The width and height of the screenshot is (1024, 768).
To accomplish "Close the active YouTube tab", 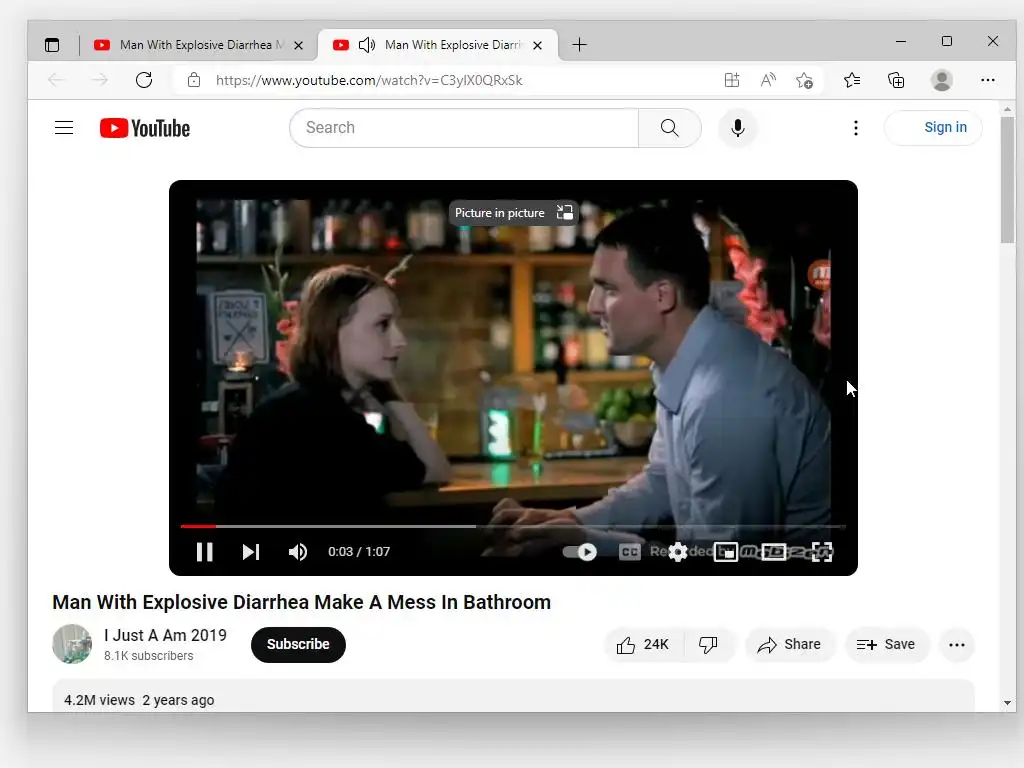I will (537, 45).
